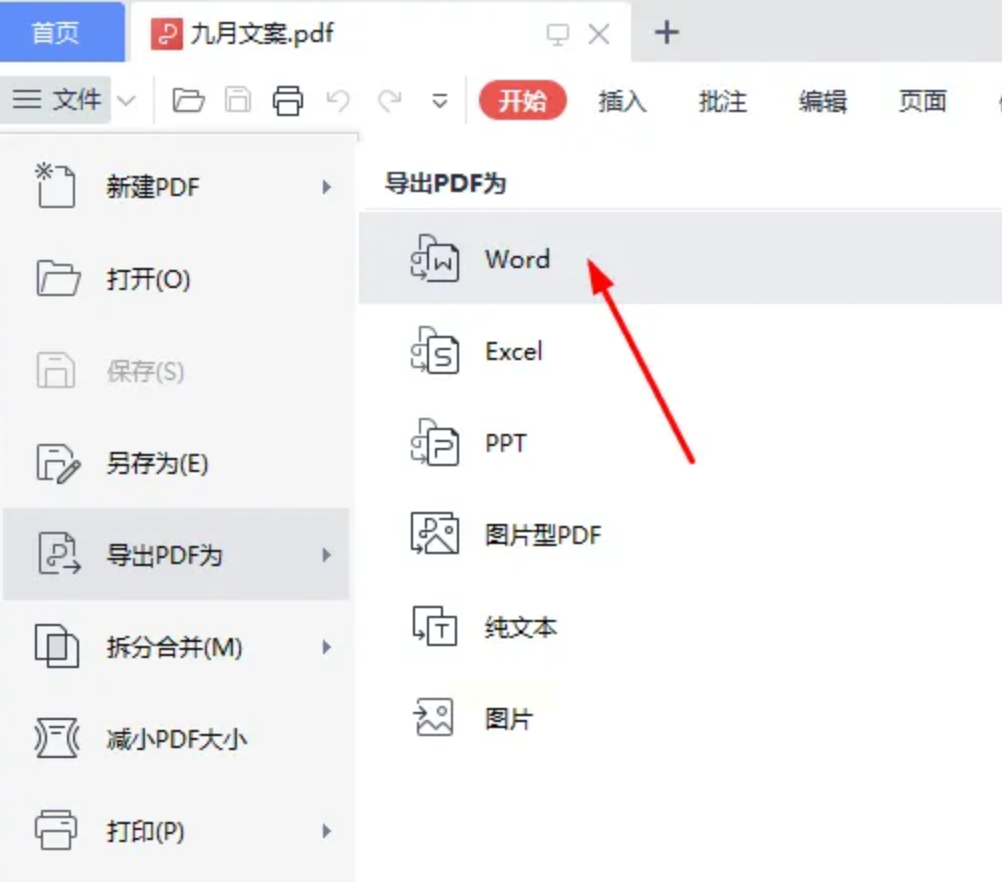Click the 拆分合并 pages icon
The height and width of the screenshot is (882, 1002).
point(56,646)
